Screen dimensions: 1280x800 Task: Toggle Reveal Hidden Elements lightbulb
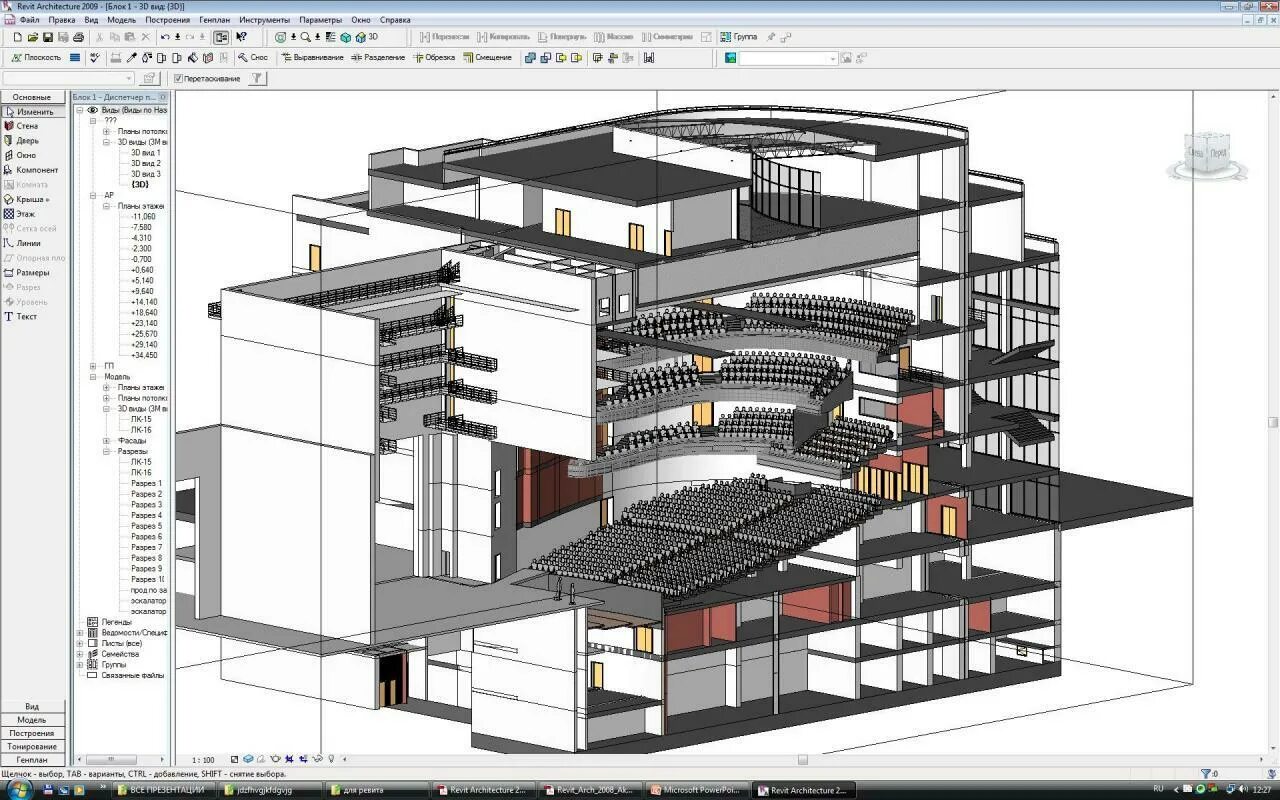331,759
